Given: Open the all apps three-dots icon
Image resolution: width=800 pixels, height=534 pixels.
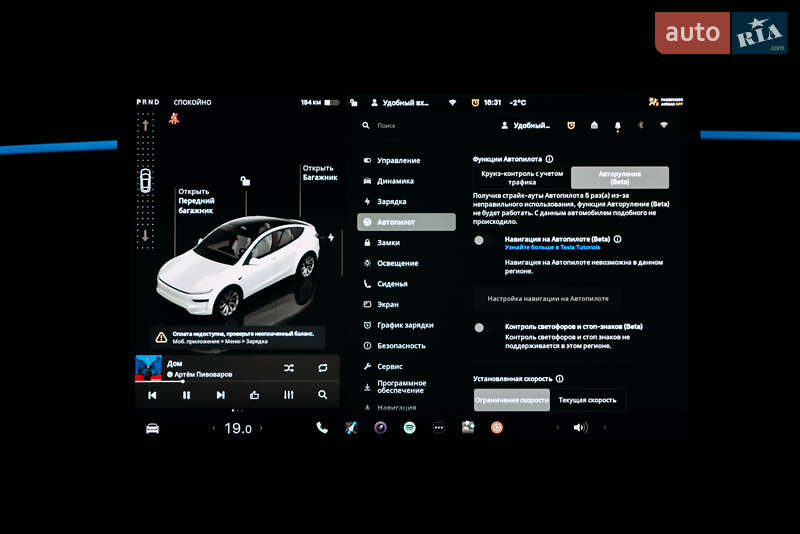Looking at the screenshot, I should pos(439,427).
